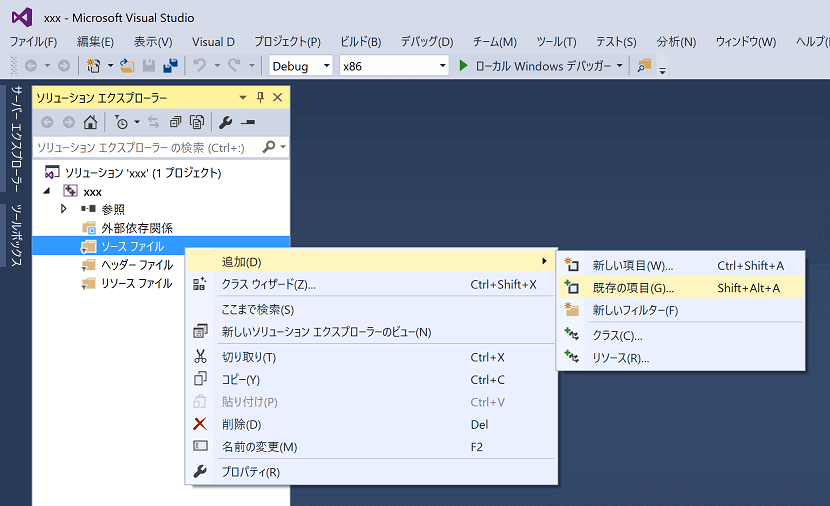Open the Solution Explorer window options dropdown

(x=243, y=97)
